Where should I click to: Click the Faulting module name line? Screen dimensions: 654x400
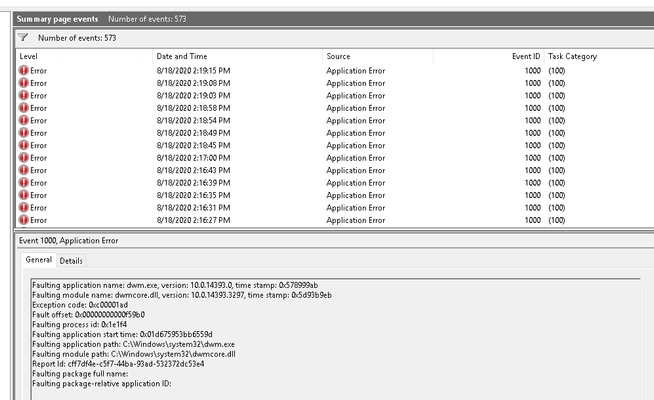click(x=182, y=295)
